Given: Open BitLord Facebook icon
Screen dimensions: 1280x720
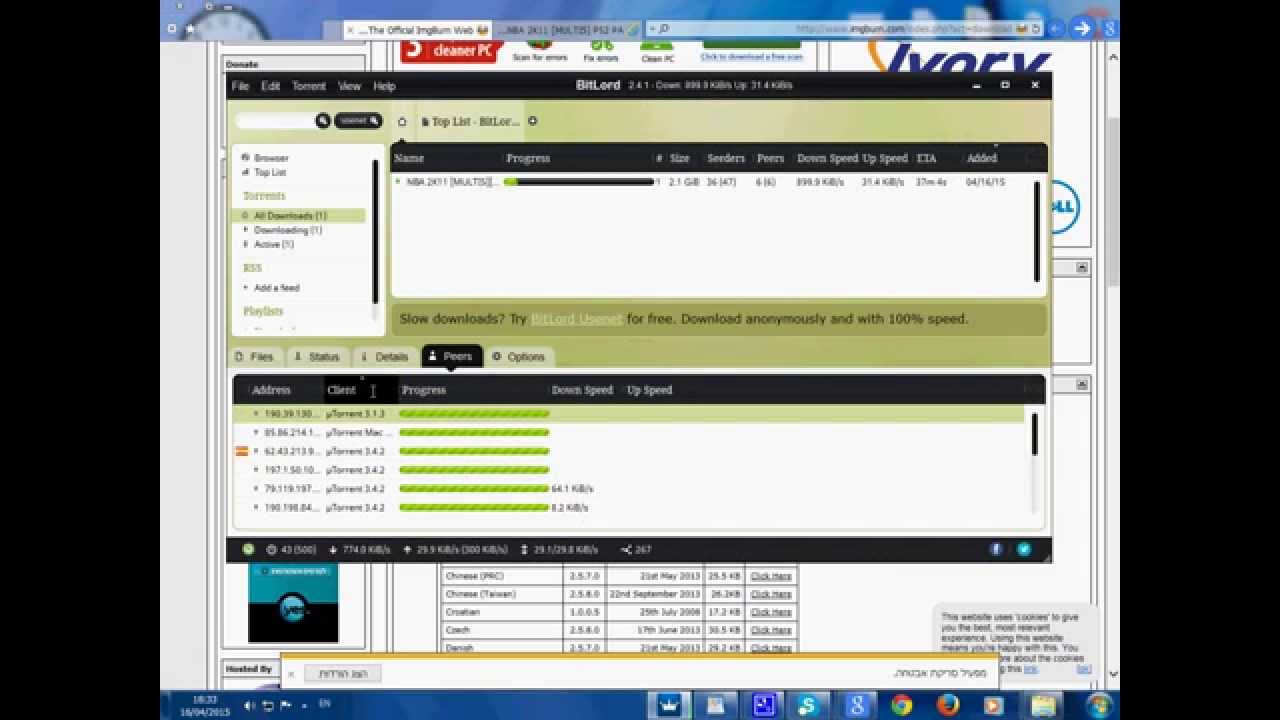Looking at the screenshot, I should coord(996,549).
